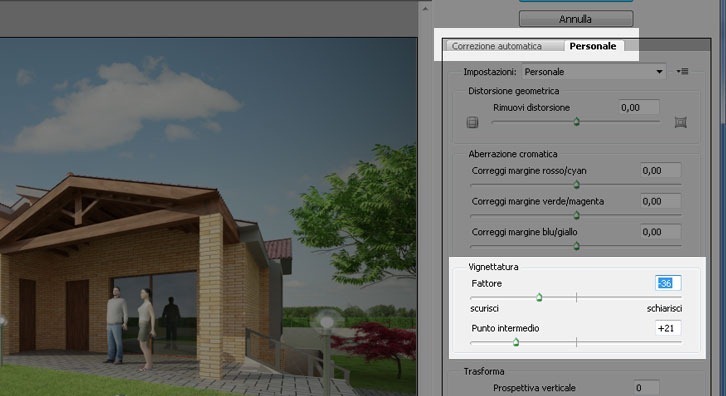Open the Impostazioni Personale dropdown

point(594,72)
